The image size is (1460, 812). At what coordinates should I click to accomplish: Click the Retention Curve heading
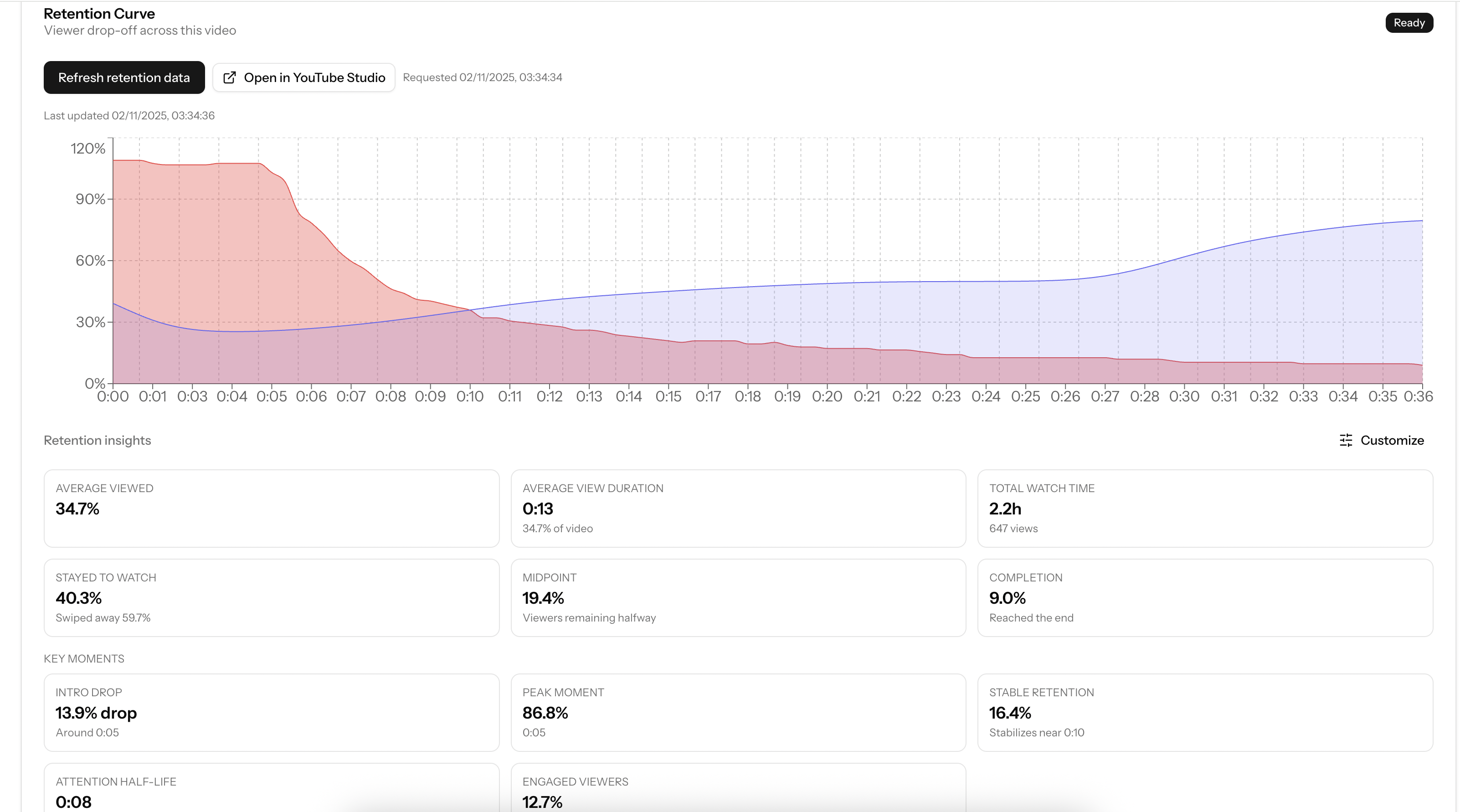(x=99, y=13)
